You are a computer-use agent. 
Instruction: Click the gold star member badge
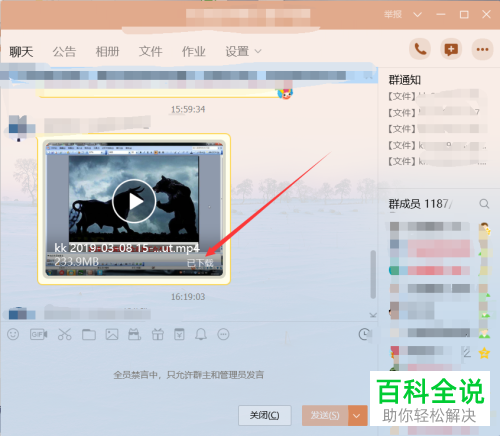(x=484, y=353)
